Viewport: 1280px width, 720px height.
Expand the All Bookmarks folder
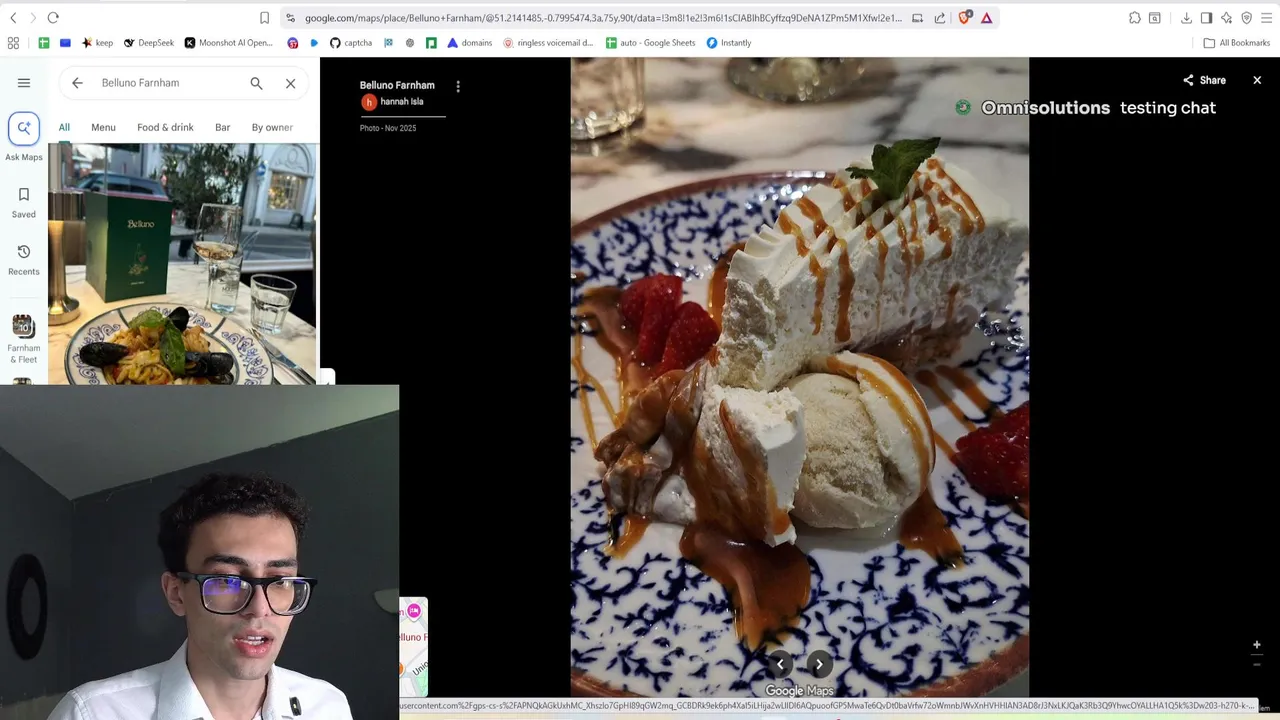(1236, 43)
